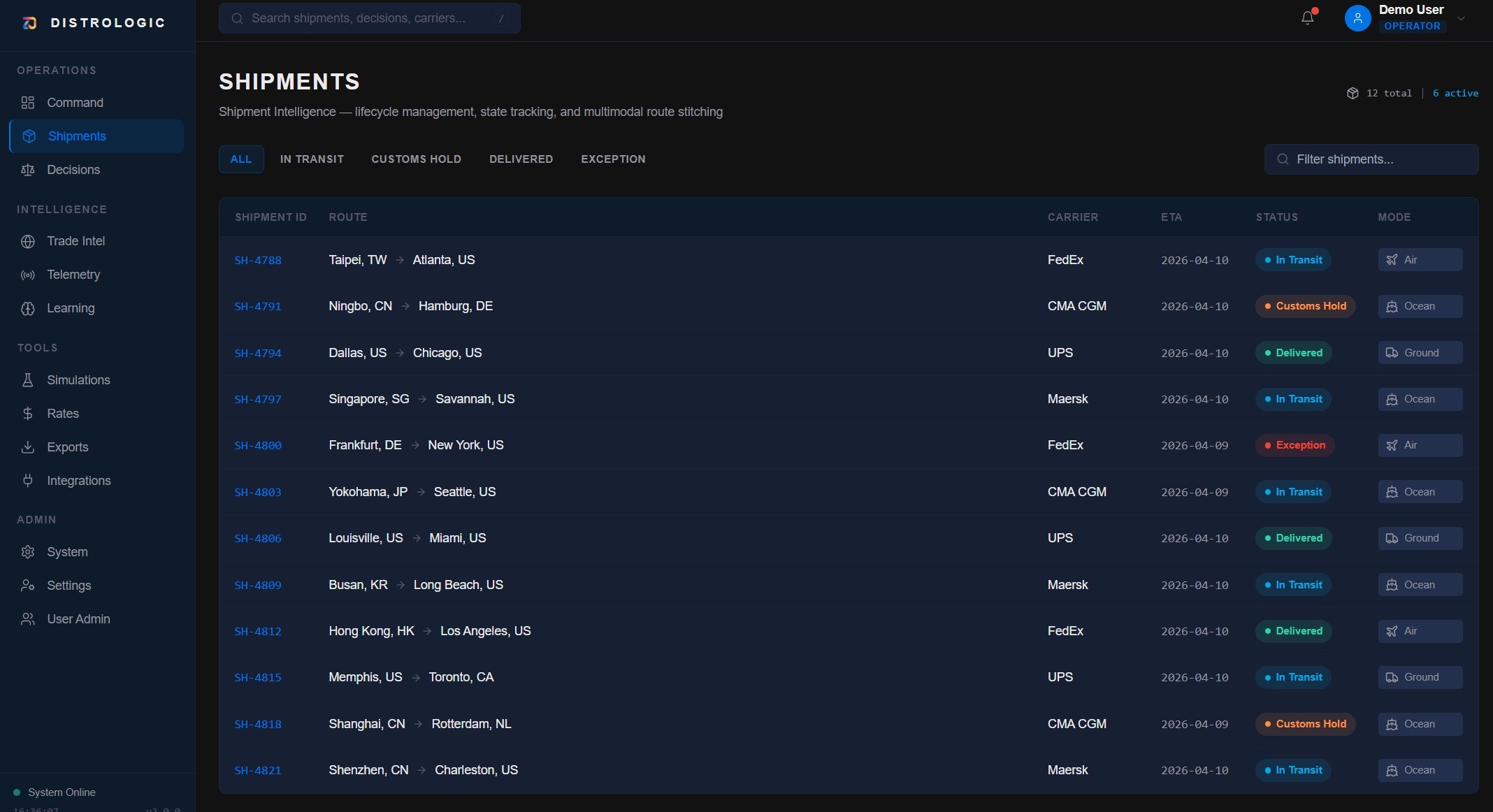
Task: Click the Filter shipments input
Action: 1371,159
